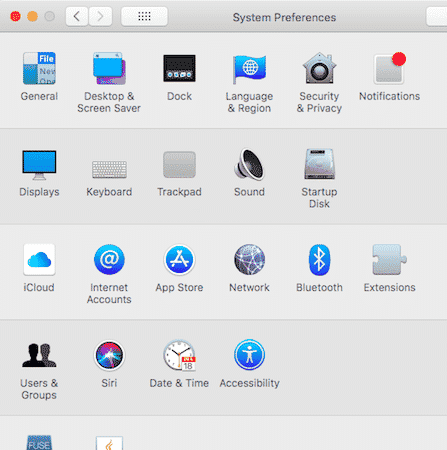Open the Java preference pane

[x=109, y=443]
